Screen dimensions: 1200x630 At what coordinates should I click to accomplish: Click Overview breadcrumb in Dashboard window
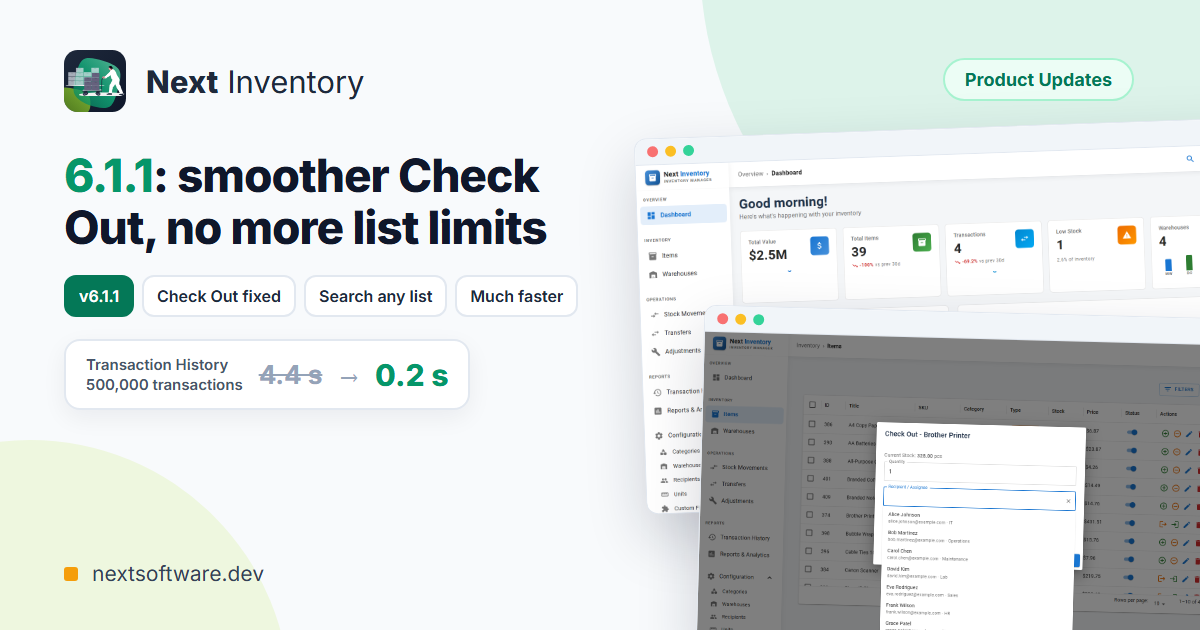click(x=750, y=174)
